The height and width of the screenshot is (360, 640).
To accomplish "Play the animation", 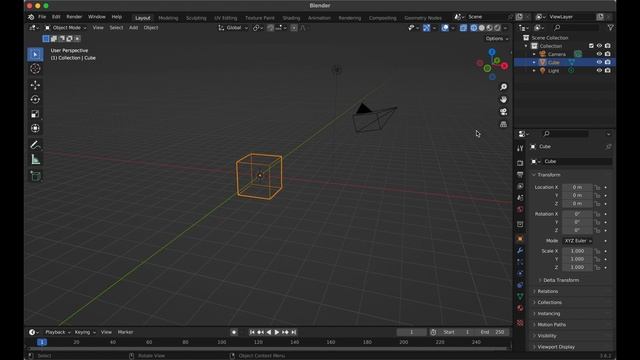I will click(277, 332).
